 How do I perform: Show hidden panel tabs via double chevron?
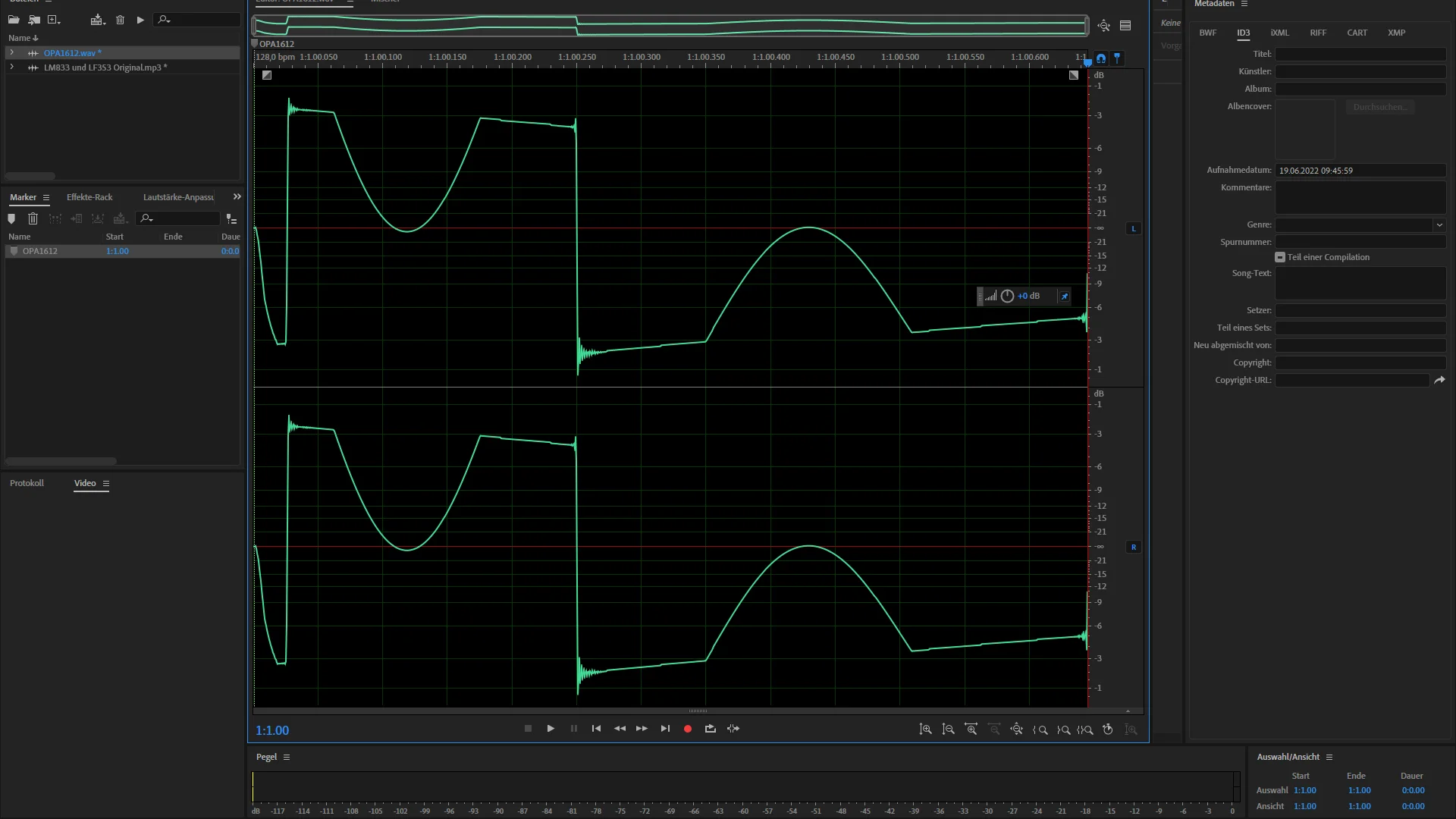tap(237, 197)
